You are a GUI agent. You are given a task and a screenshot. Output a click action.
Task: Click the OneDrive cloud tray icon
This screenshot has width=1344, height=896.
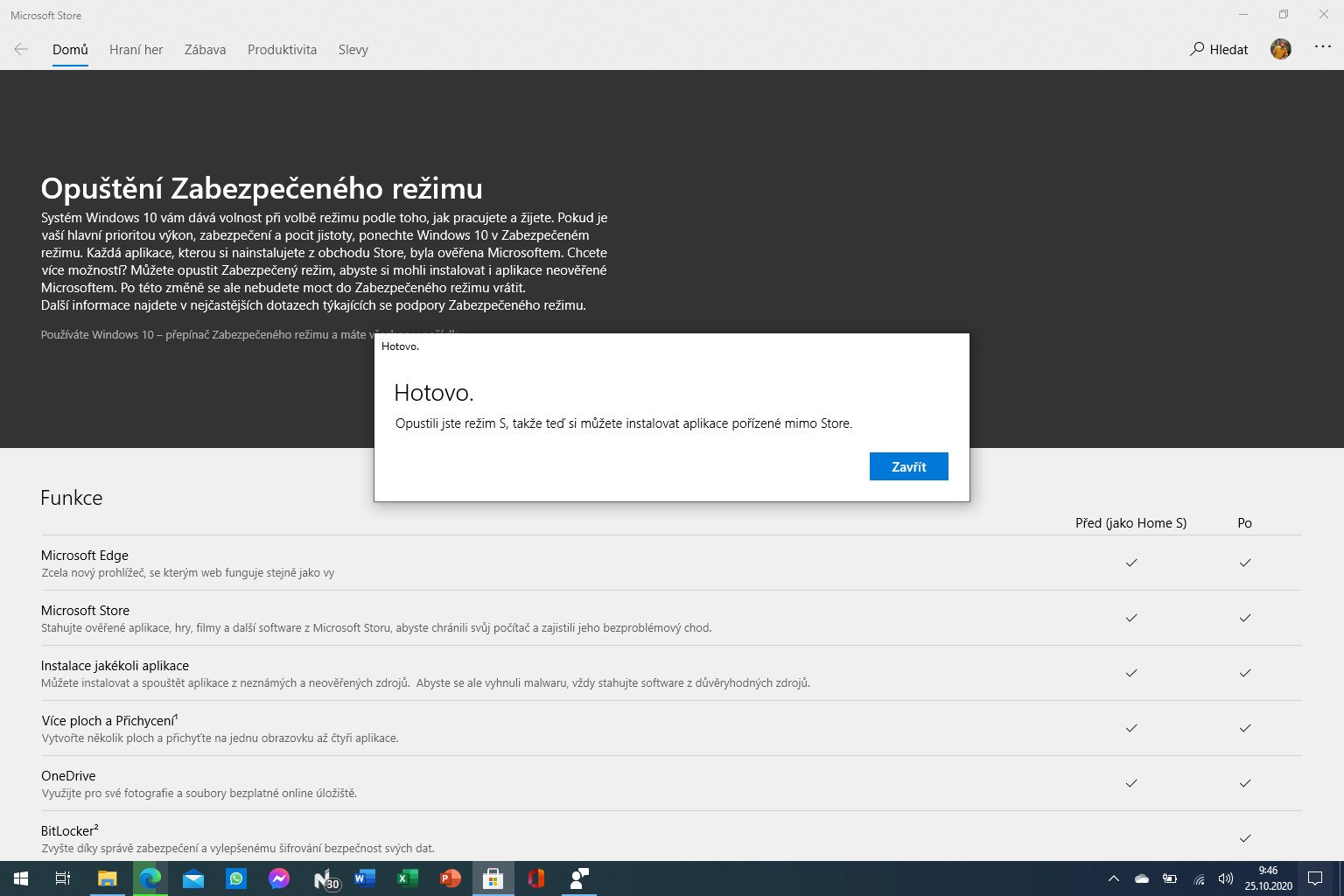tap(1142, 878)
